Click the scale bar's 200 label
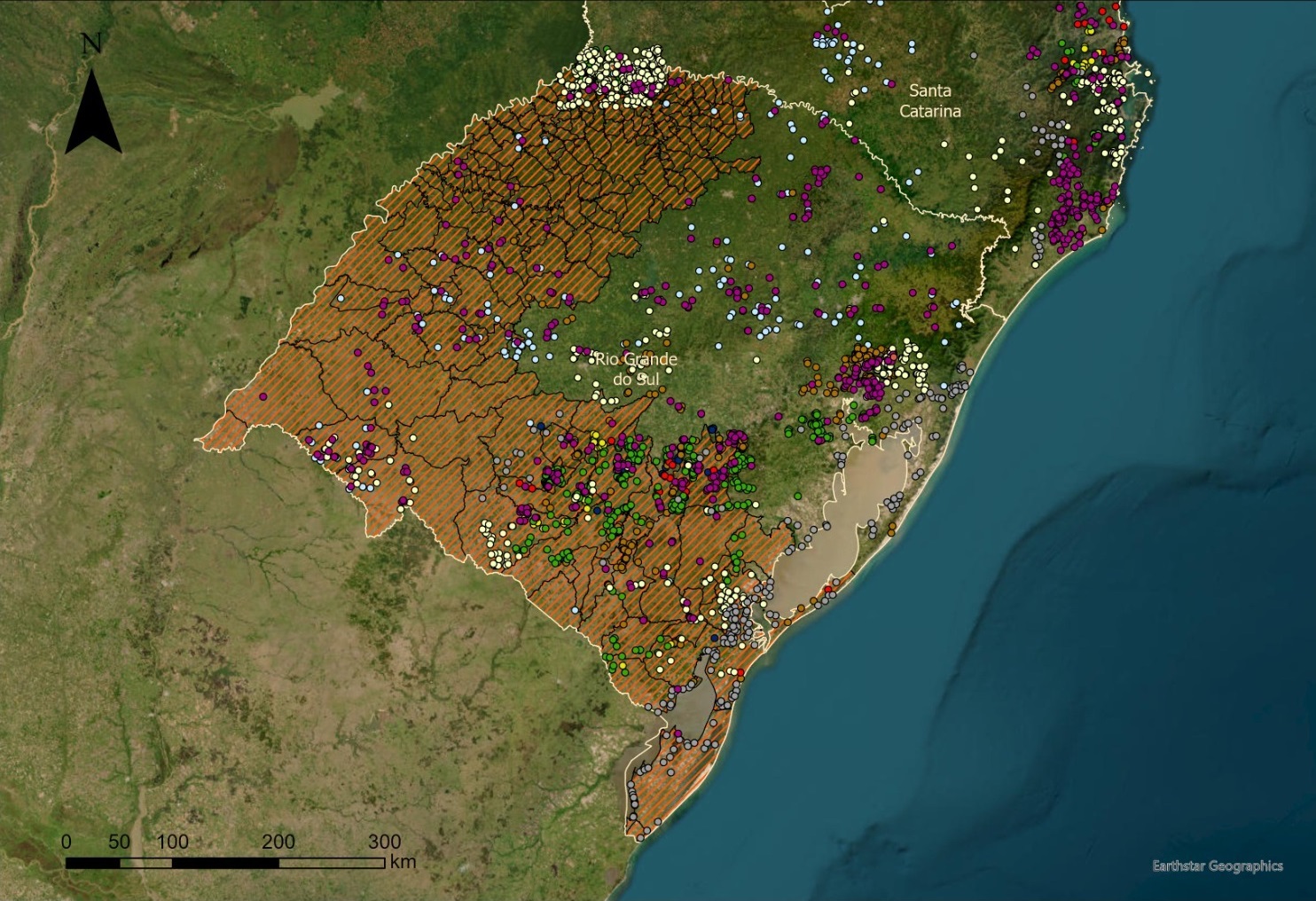 pyautogui.click(x=278, y=842)
